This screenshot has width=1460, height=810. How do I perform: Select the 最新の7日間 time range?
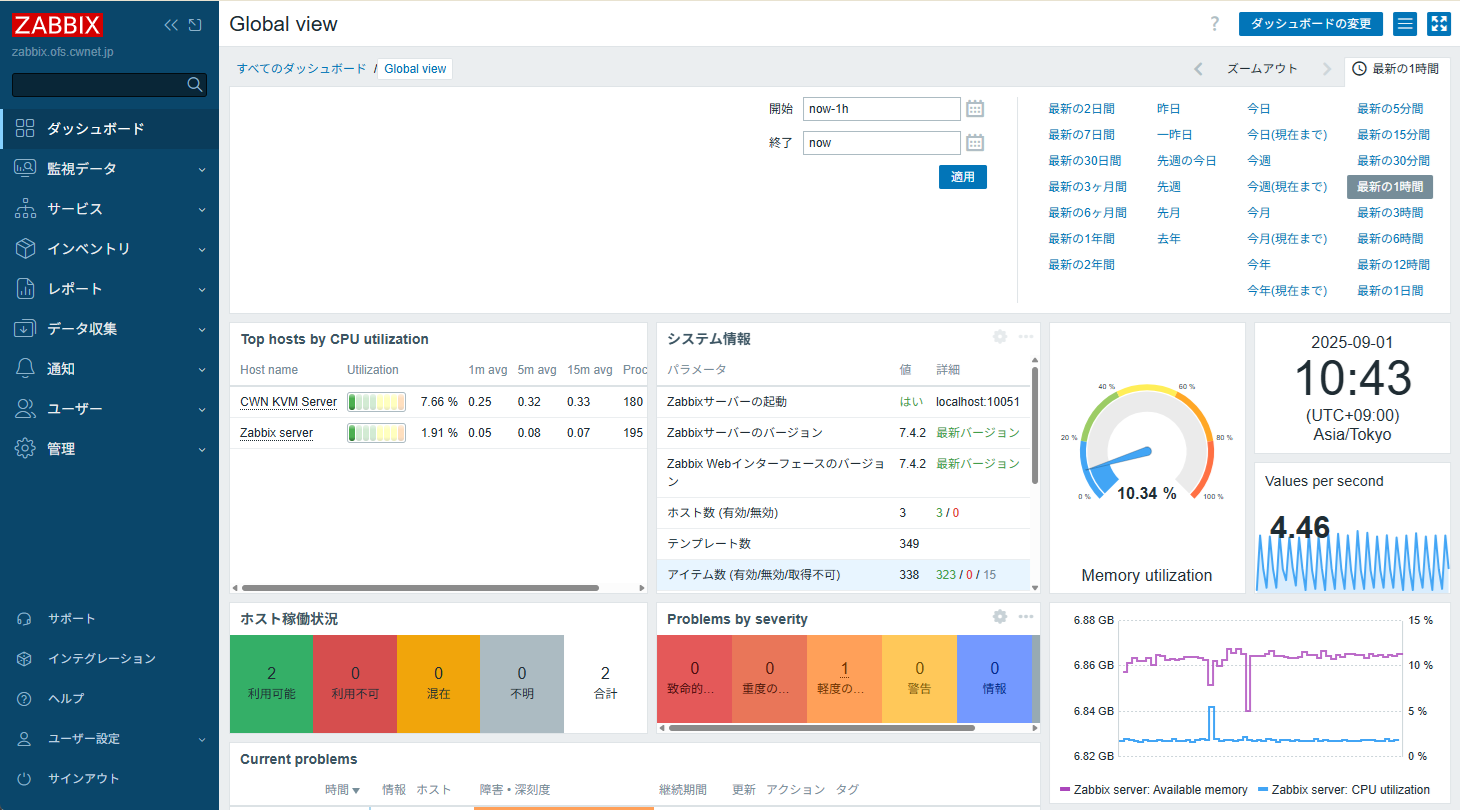(x=1081, y=135)
